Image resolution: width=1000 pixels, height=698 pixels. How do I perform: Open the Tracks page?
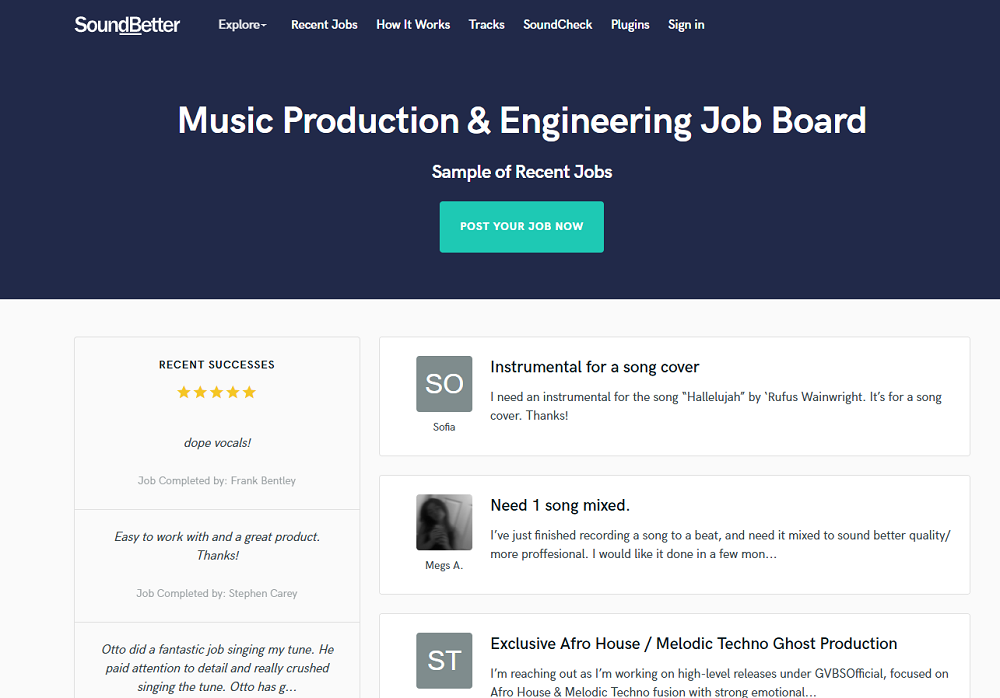[487, 25]
